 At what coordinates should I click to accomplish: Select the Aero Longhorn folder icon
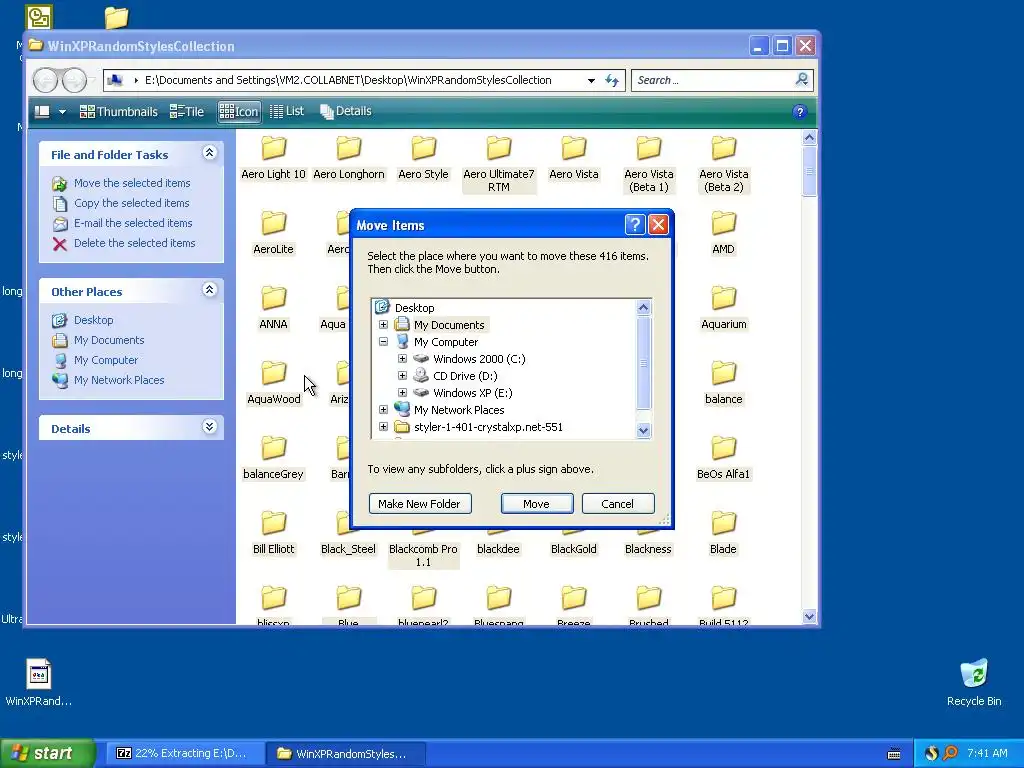(x=349, y=148)
